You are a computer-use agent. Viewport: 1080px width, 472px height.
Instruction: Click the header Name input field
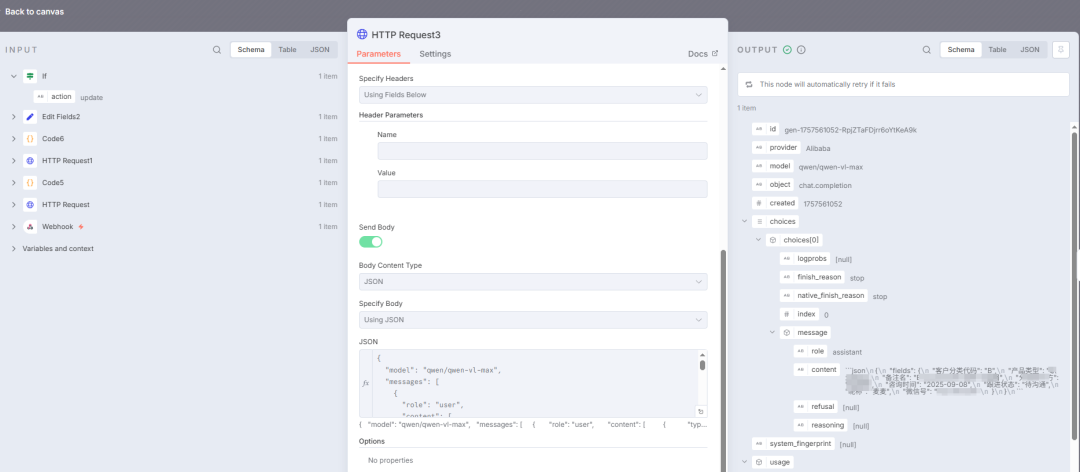pyautogui.click(x=542, y=151)
